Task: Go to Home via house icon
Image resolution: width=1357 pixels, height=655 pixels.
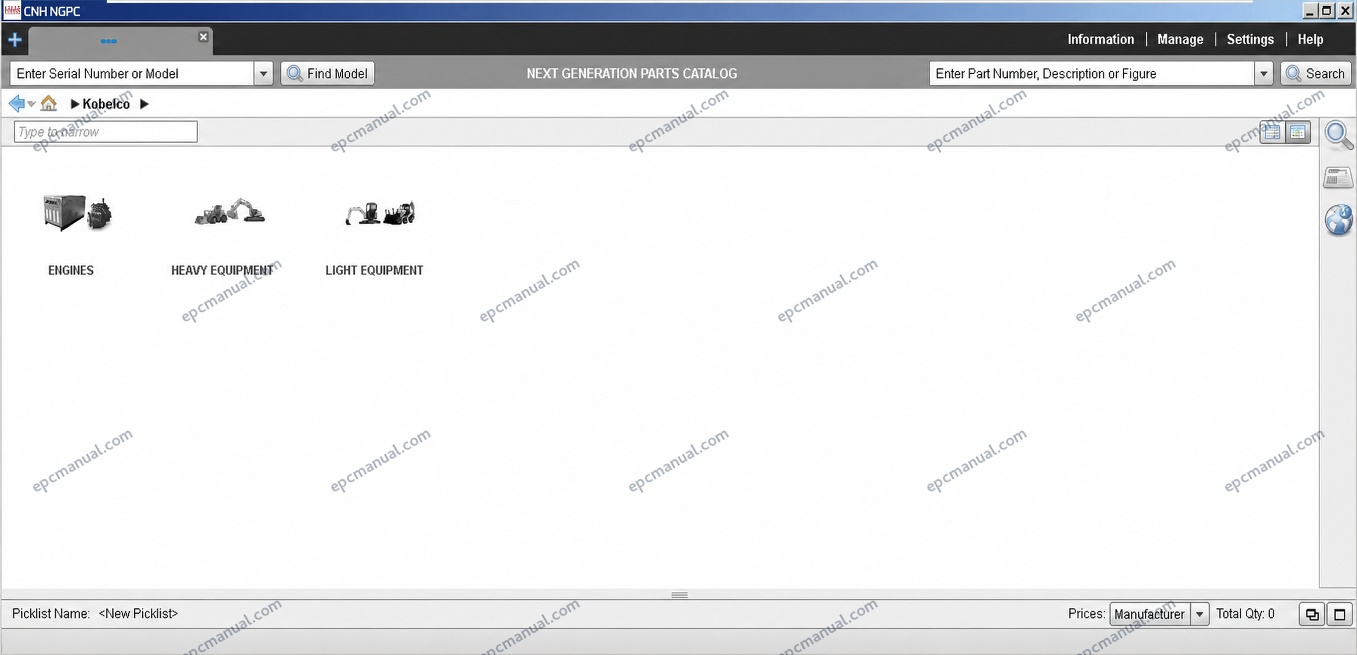Action: click(48, 103)
